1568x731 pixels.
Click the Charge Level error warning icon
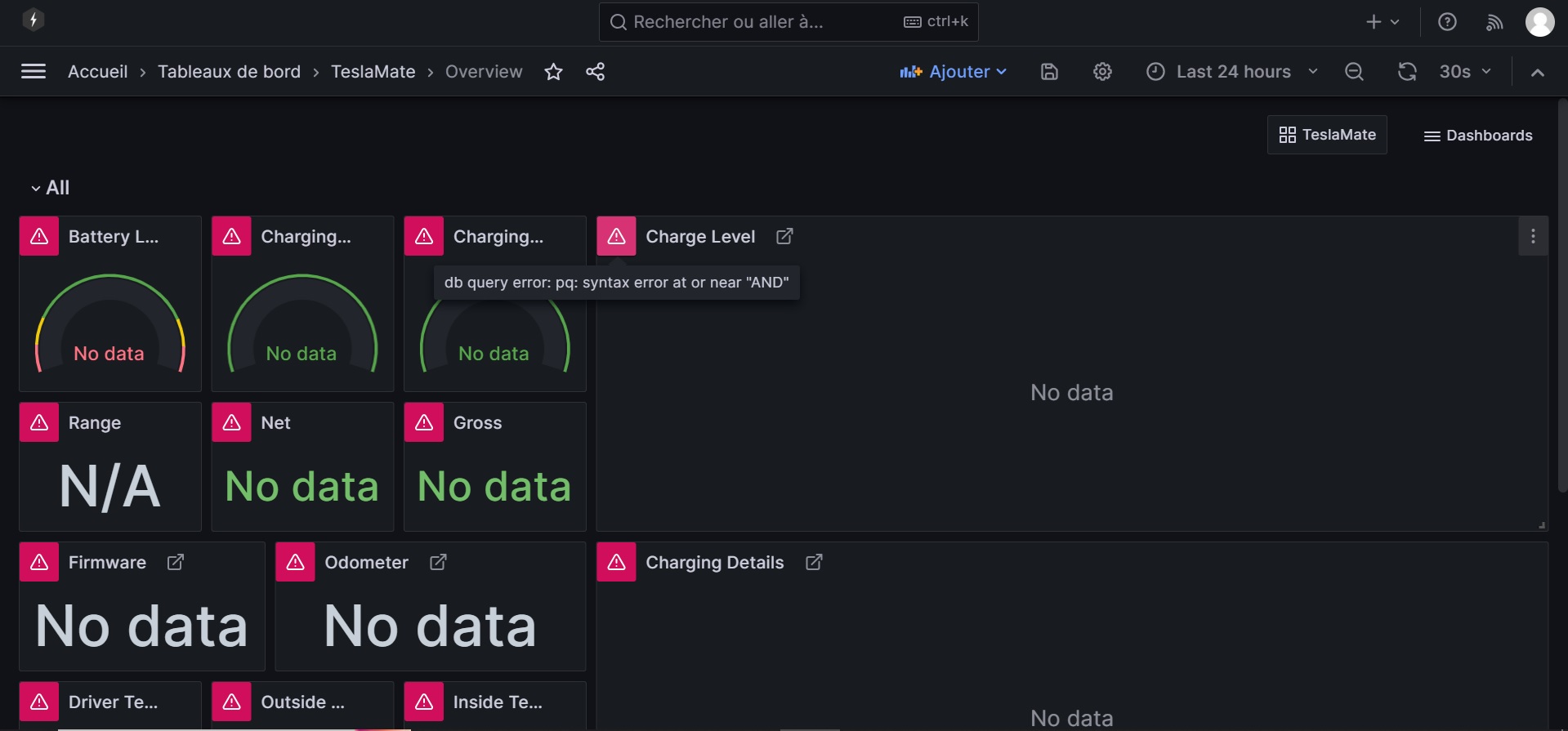[x=616, y=236]
